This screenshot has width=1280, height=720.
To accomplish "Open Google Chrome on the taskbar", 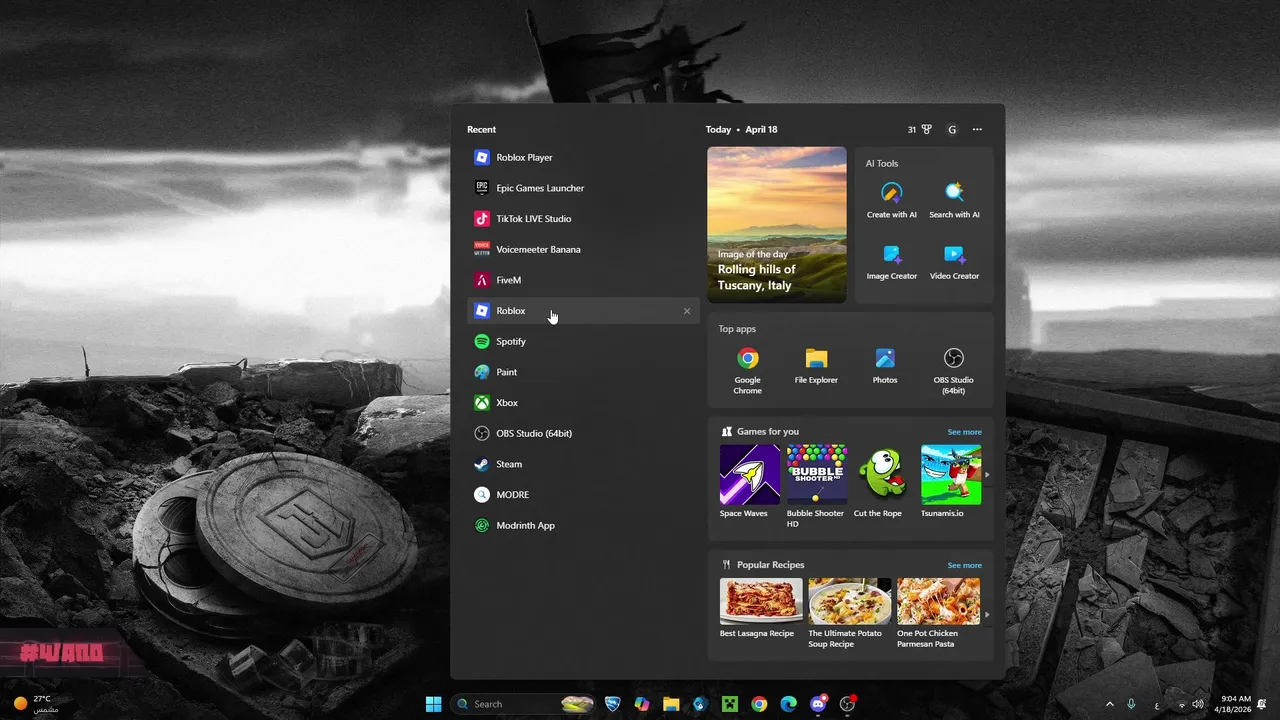I will [759, 704].
